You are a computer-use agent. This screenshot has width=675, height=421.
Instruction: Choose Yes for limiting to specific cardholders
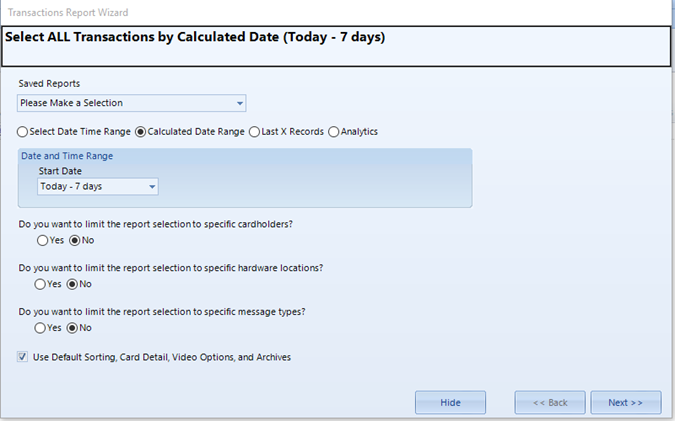pos(42,241)
